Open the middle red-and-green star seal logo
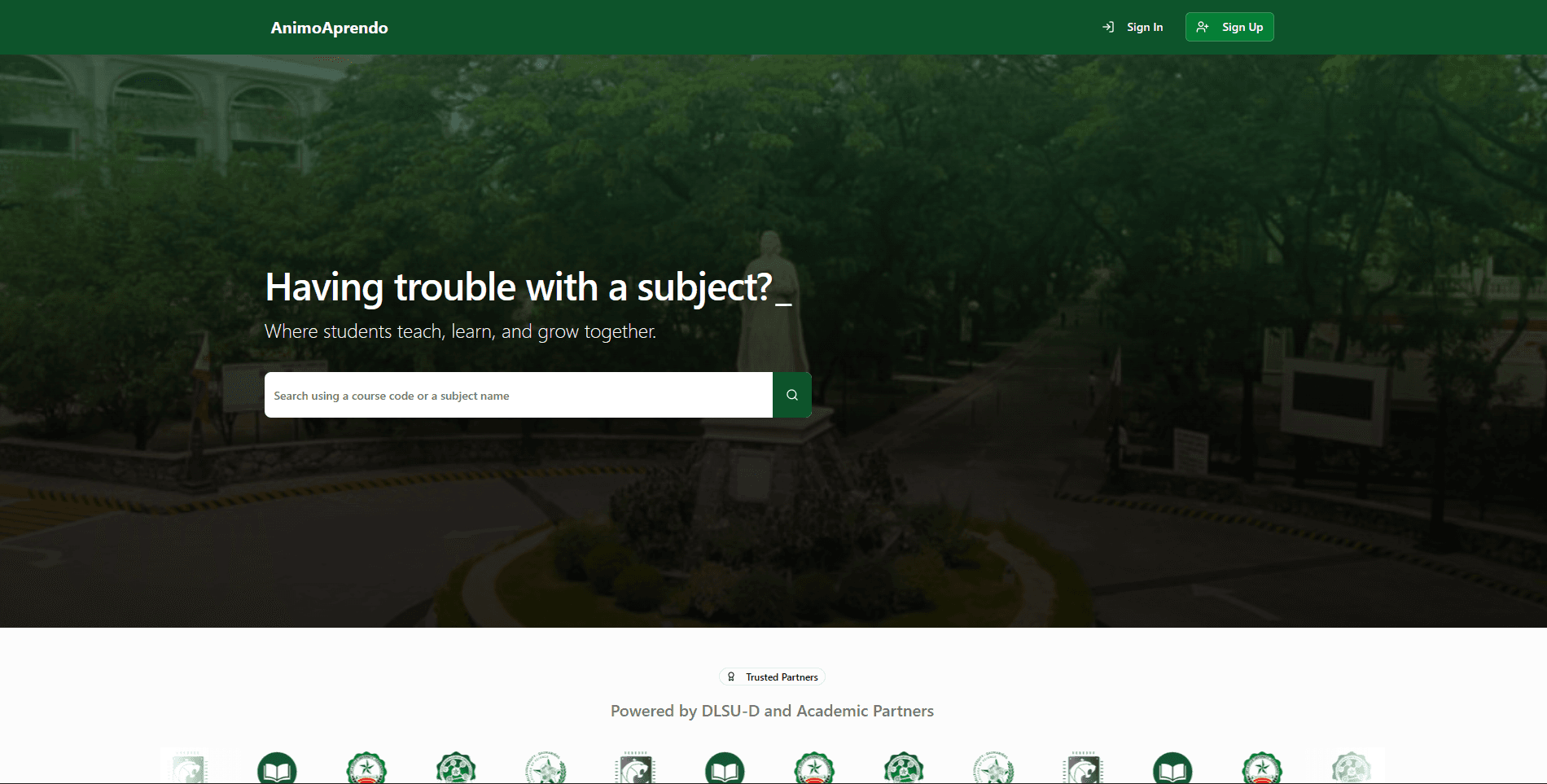This screenshot has width=1547, height=784. [814, 768]
